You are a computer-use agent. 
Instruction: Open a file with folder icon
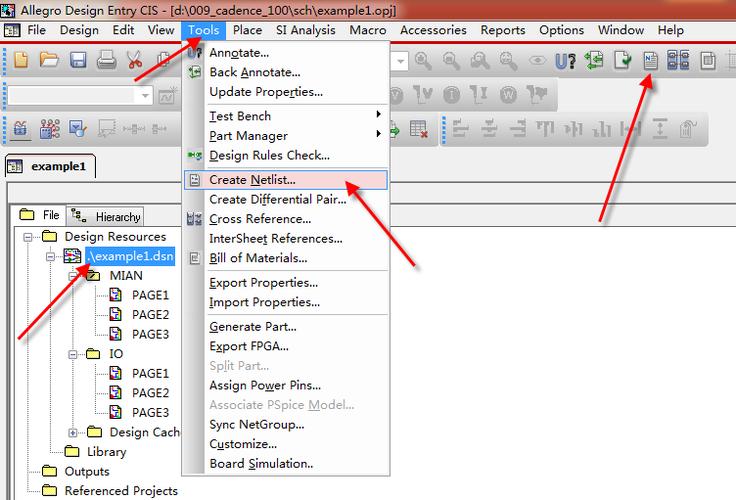pyautogui.click(x=49, y=60)
